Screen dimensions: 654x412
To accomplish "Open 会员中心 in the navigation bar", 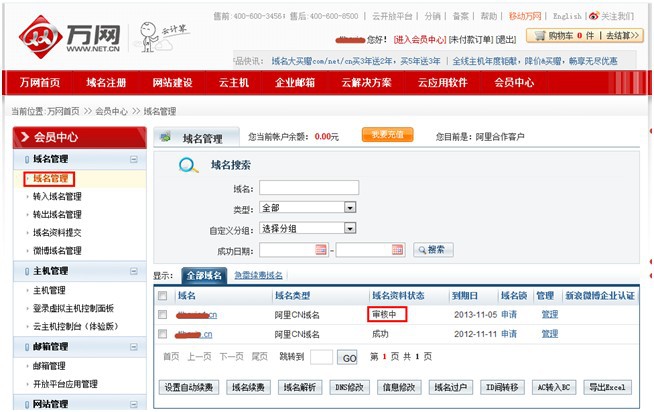I will [x=514, y=83].
